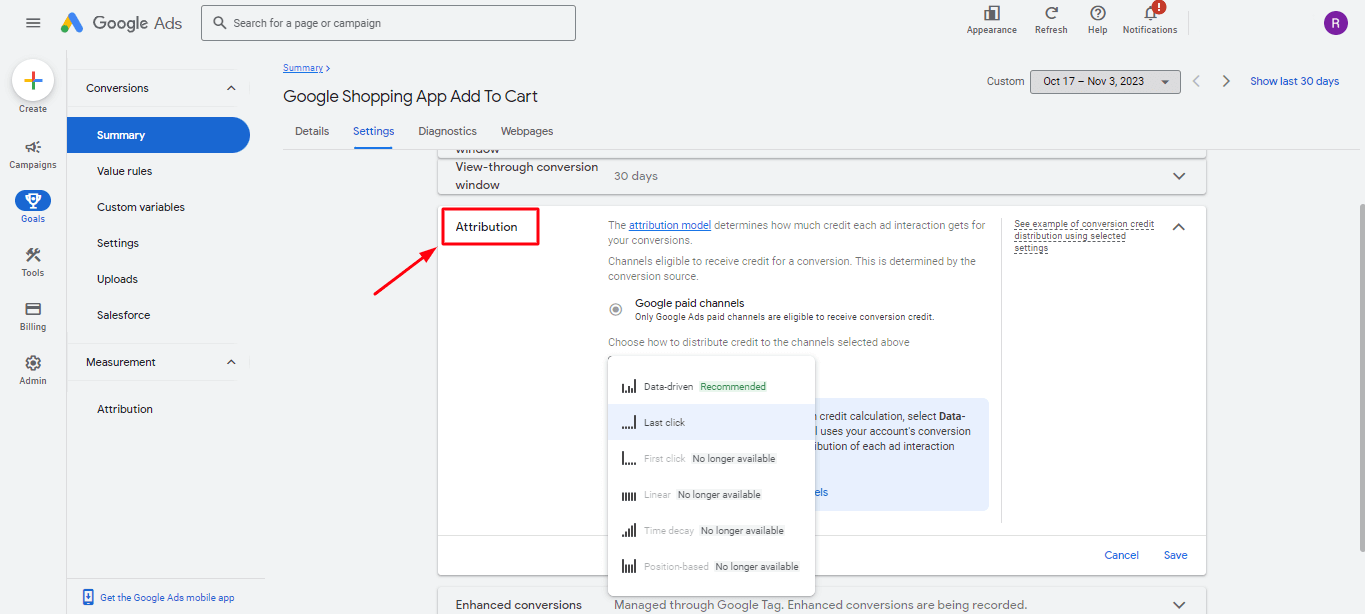Open Campaigns in the sidebar
The width and height of the screenshot is (1365, 614).
pos(33,154)
